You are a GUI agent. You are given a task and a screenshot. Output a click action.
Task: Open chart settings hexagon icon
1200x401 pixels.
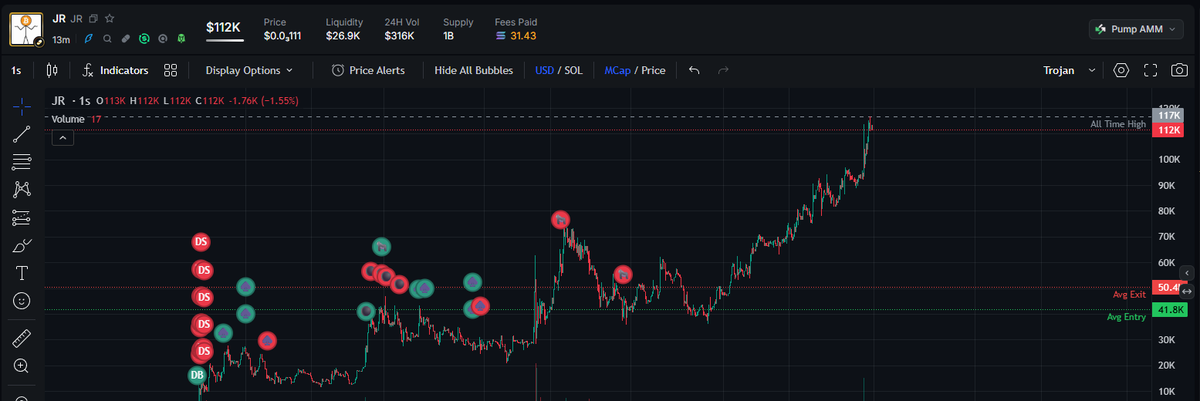[x=1121, y=70]
